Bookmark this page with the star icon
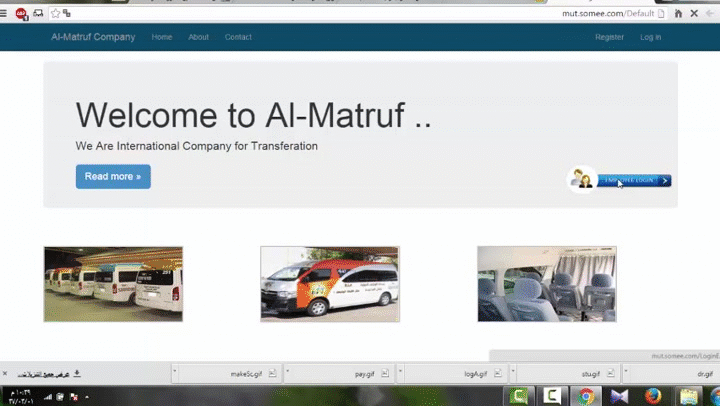Viewport: 720px width, 406px height. [x=54, y=13]
